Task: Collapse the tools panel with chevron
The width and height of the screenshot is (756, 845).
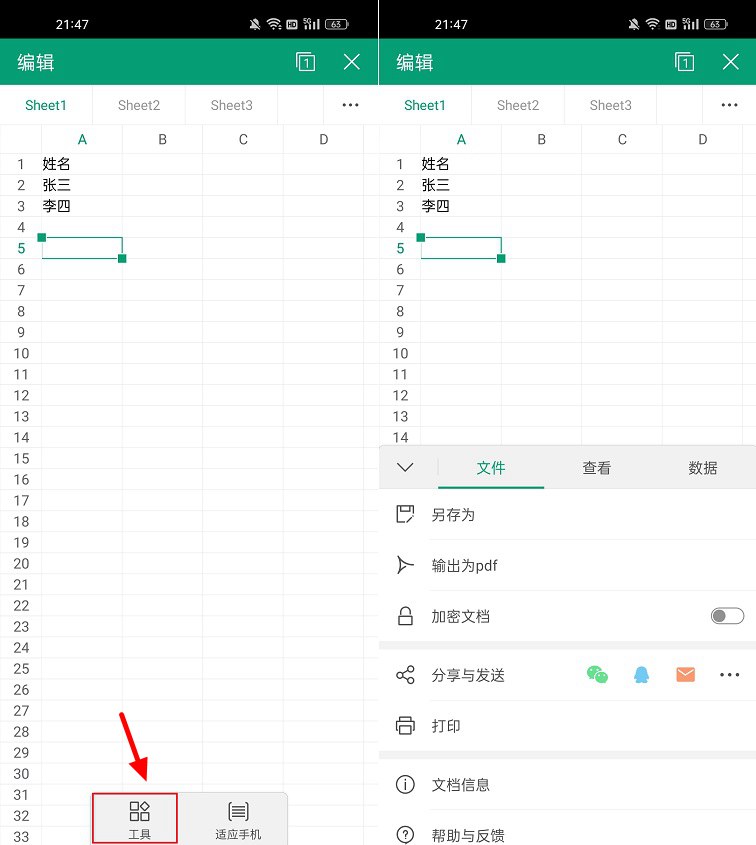Action: (405, 467)
